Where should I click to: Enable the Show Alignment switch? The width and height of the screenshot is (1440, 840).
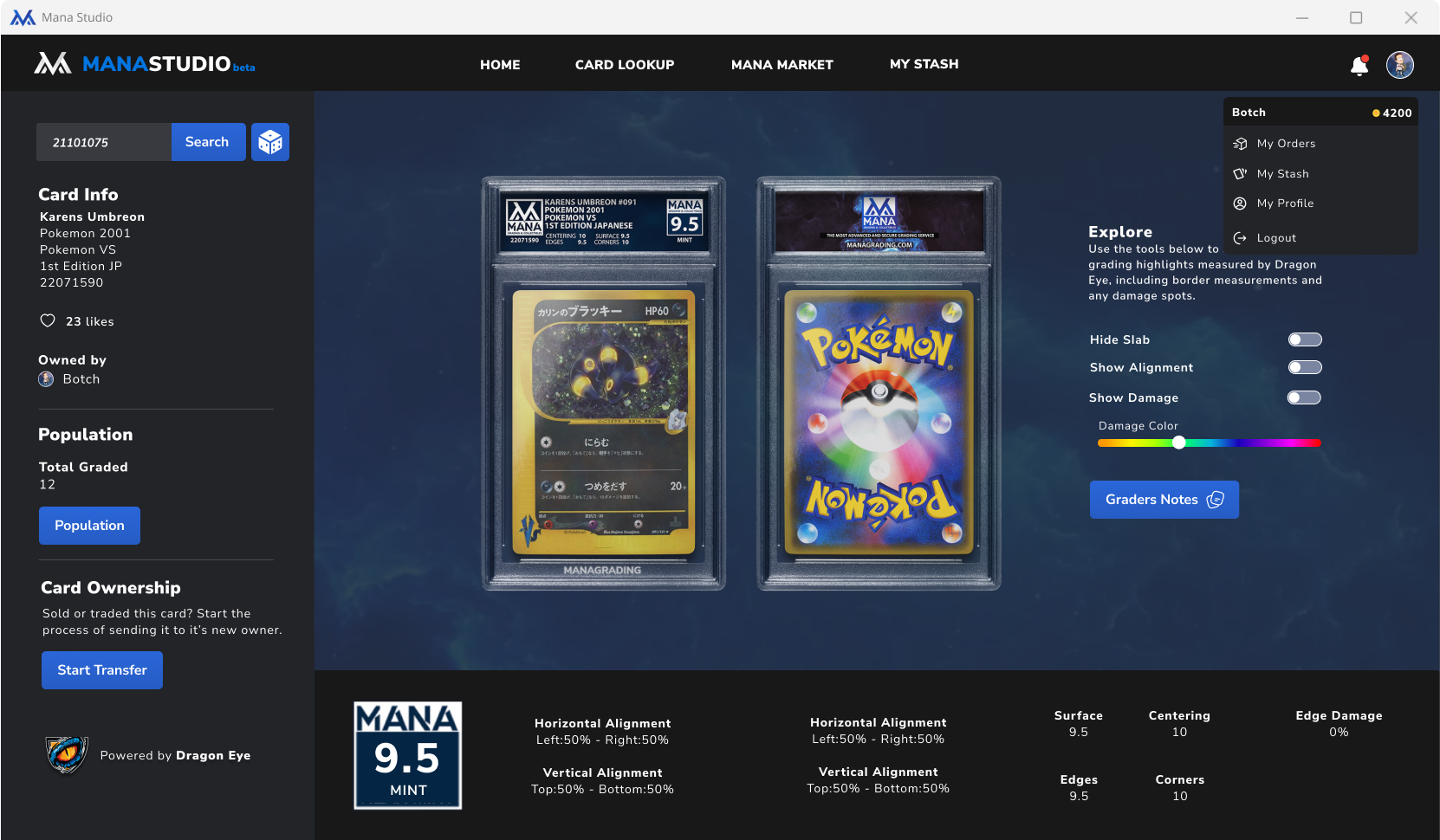click(x=1304, y=367)
